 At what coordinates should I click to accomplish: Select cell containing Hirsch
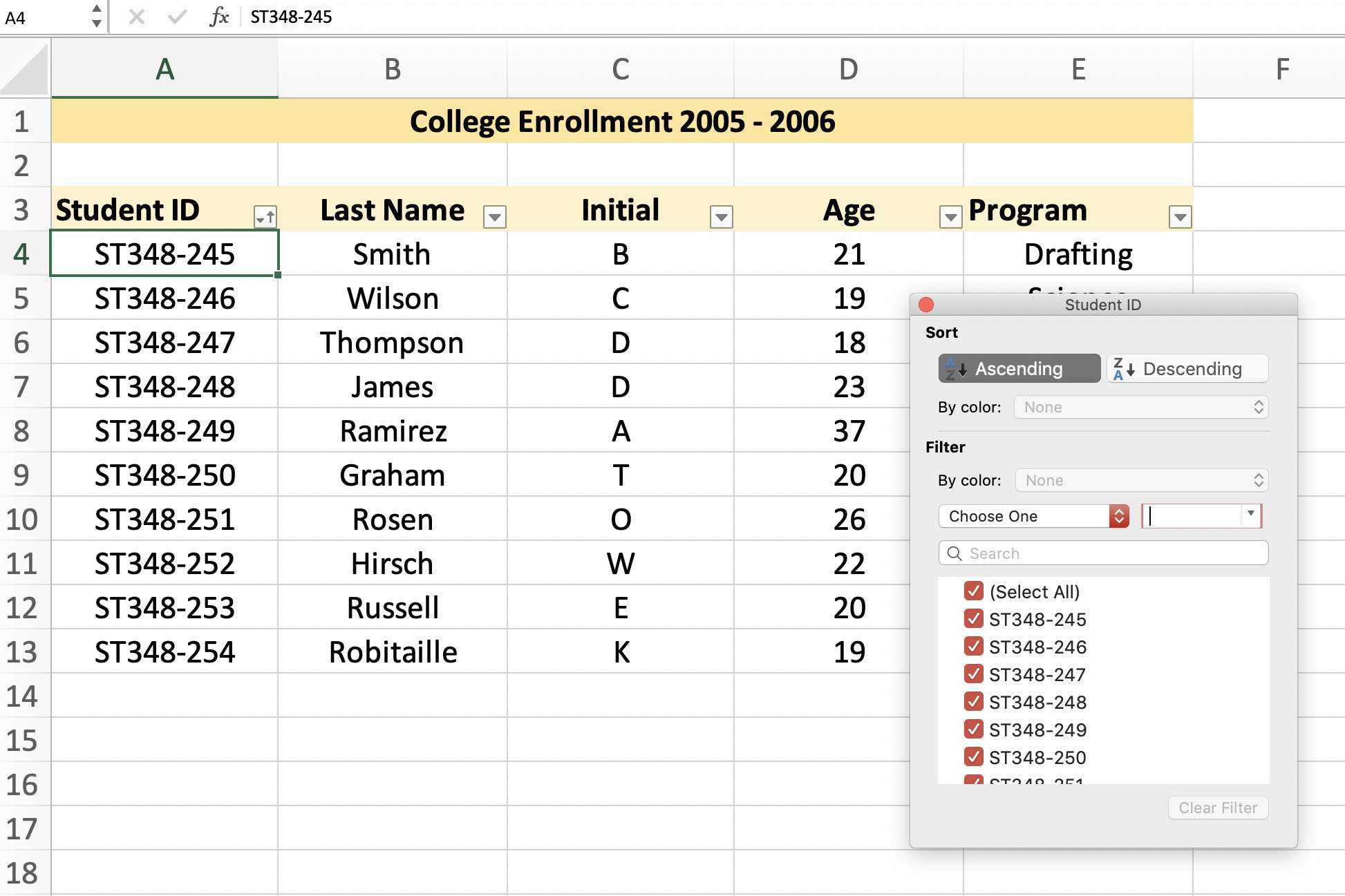tap(393, 563)
